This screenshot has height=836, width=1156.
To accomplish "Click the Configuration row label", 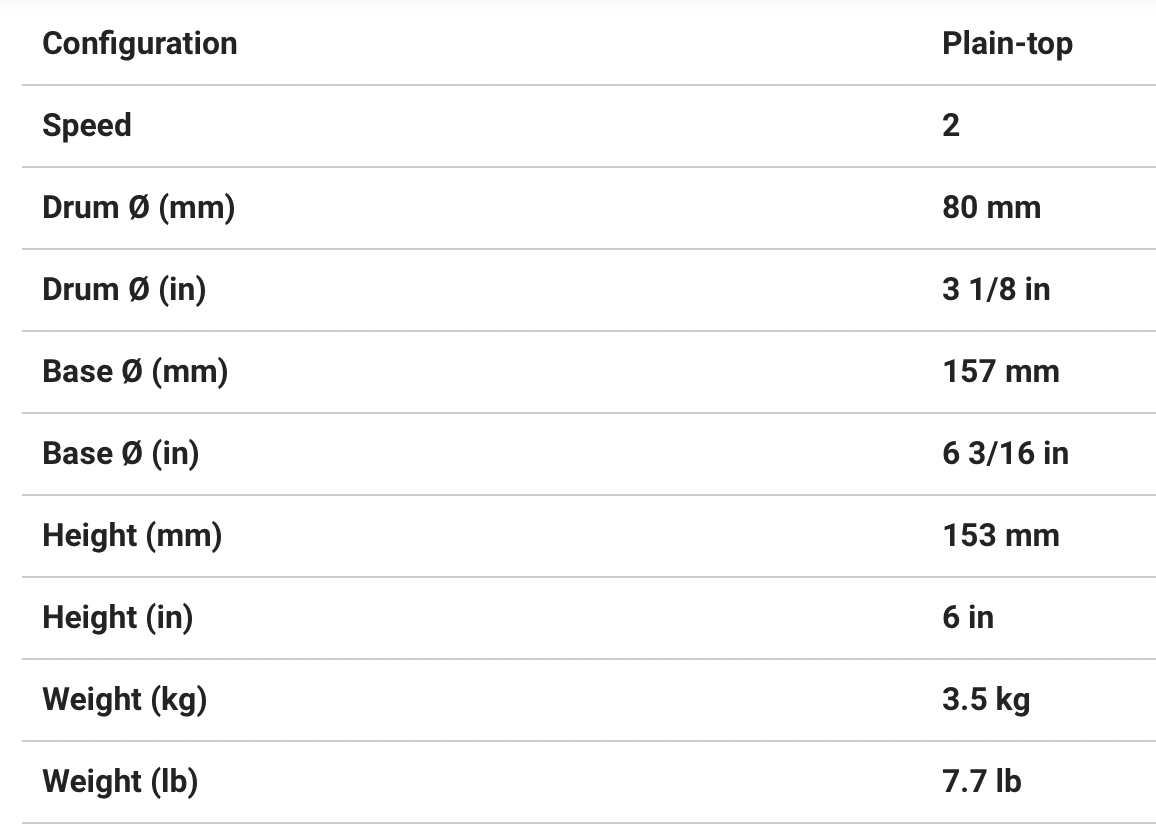I will pyautogui.click(x=140, y=44).
